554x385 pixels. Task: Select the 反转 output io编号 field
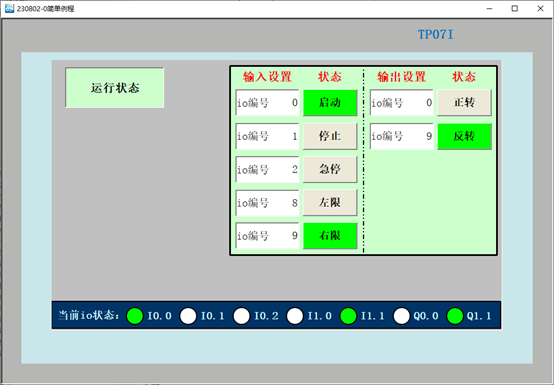402,136
